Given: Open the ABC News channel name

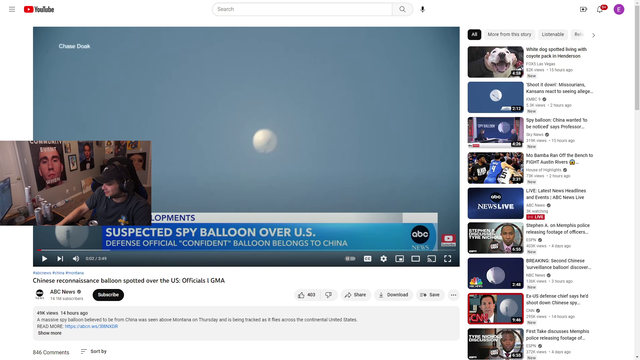Looking at the screenshot, I should click(62, 291).
